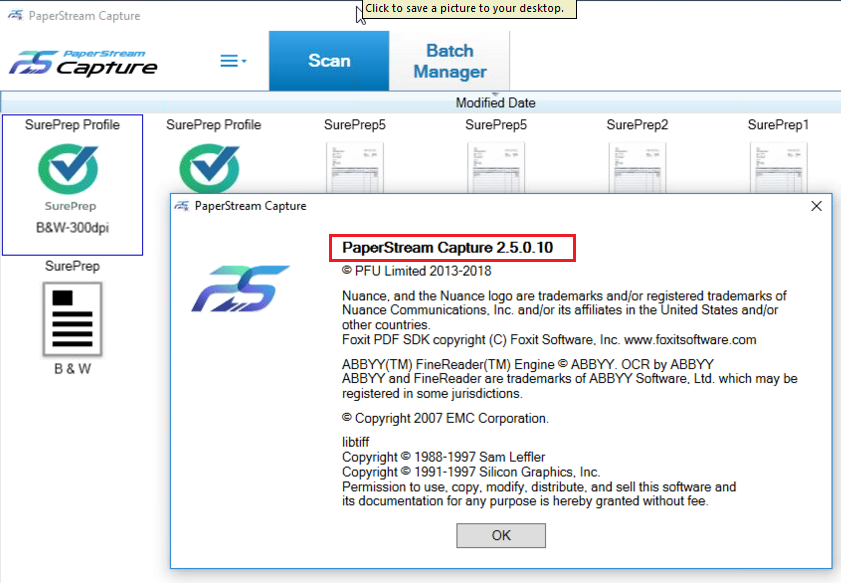
Task: Open the dropdown arrow beside the hamburger menu
Action: [246, 60]
